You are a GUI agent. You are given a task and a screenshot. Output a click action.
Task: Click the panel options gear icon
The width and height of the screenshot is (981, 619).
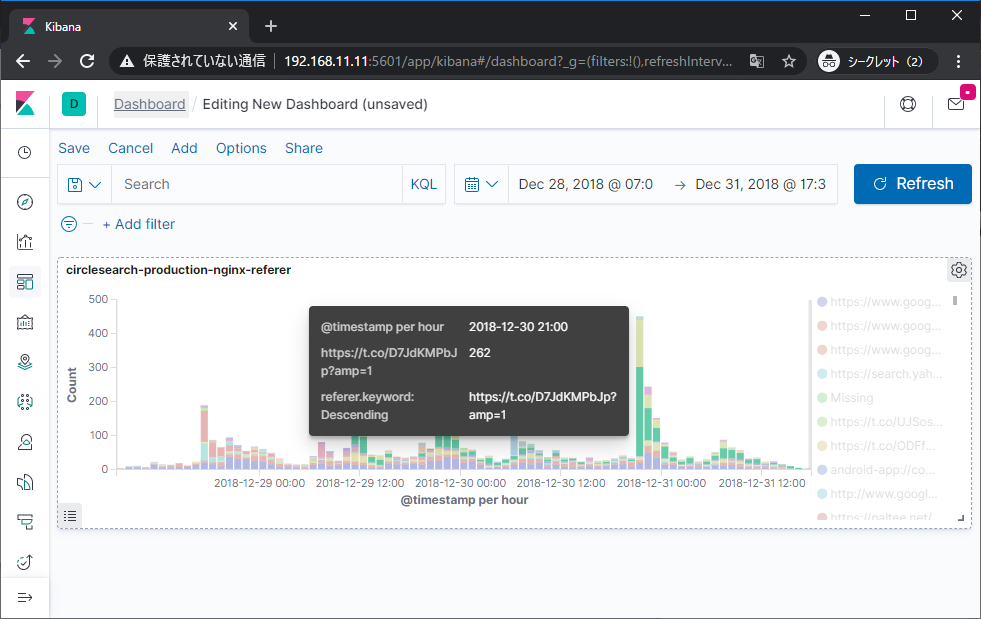[958, 270]
